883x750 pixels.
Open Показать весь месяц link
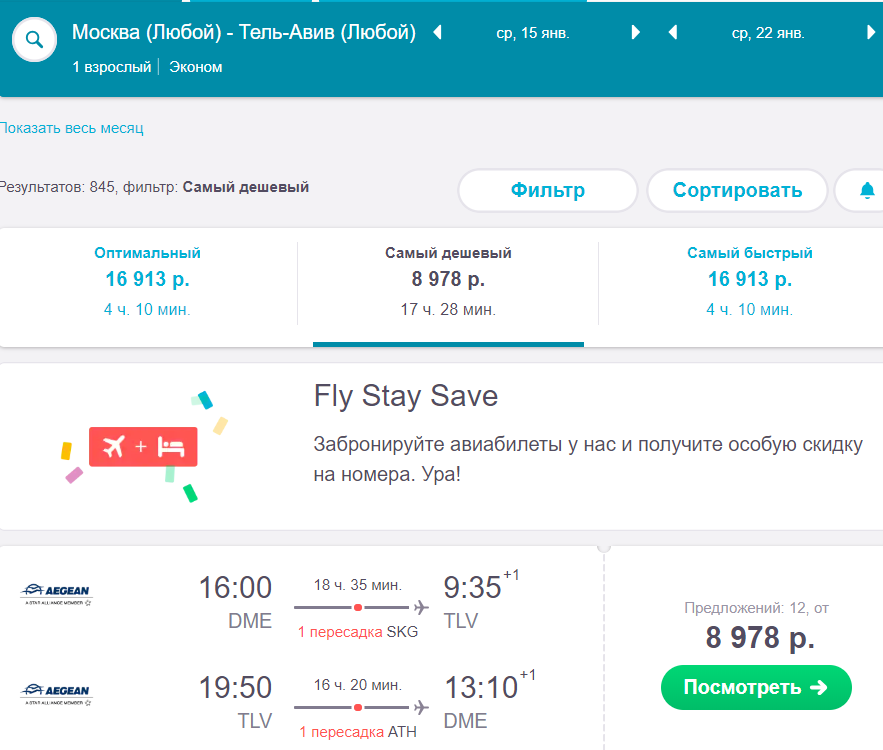click(72, 128)
